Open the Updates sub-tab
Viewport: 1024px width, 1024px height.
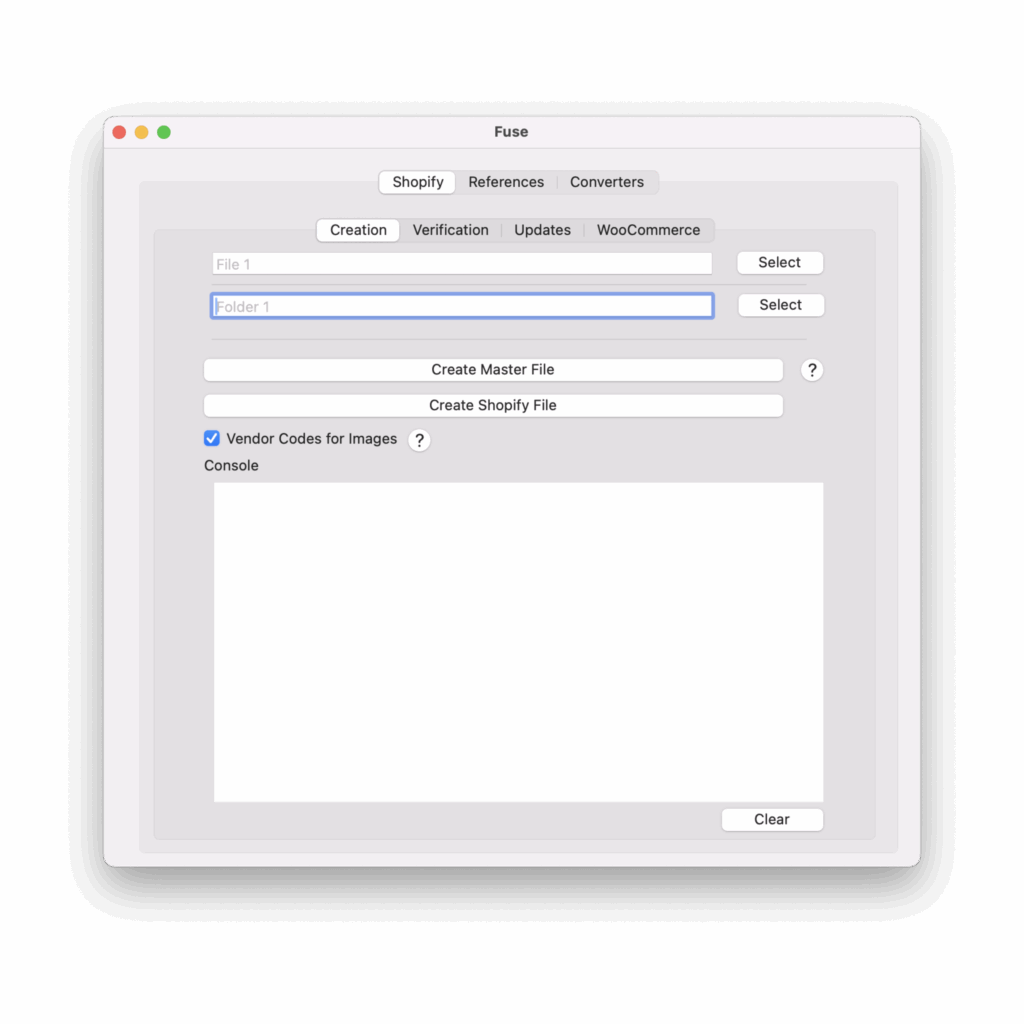click(x=542, y=230)
